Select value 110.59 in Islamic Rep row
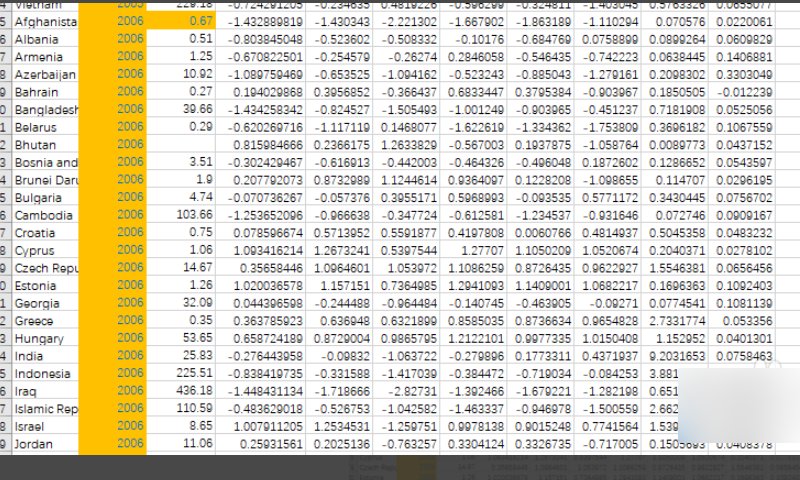This screenshot has height=480, width=800. (x=181, y=409)
